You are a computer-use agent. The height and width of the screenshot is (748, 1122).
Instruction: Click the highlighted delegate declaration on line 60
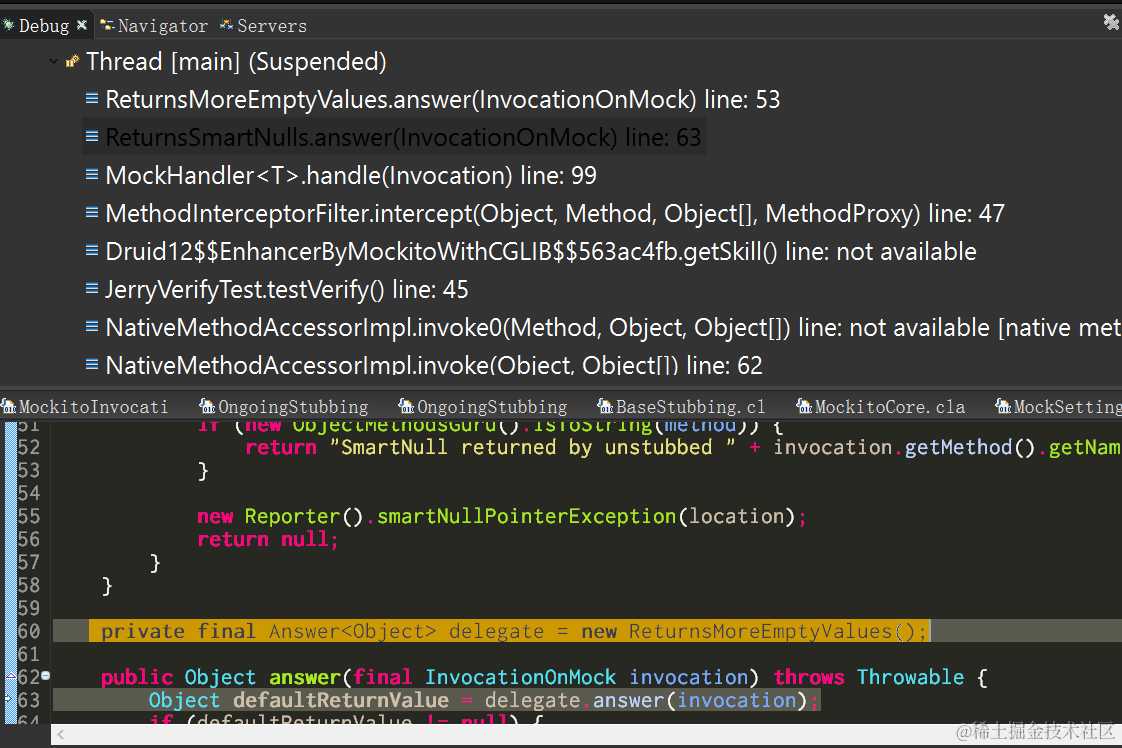(509, 631)
